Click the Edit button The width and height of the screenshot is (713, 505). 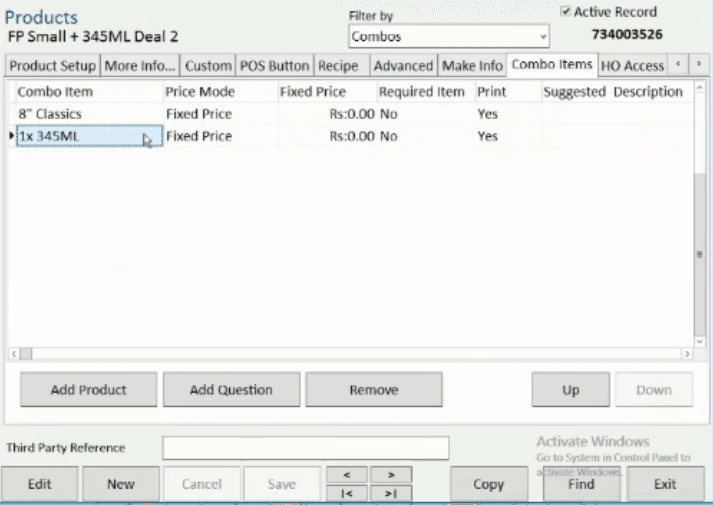tap(40, 484)
